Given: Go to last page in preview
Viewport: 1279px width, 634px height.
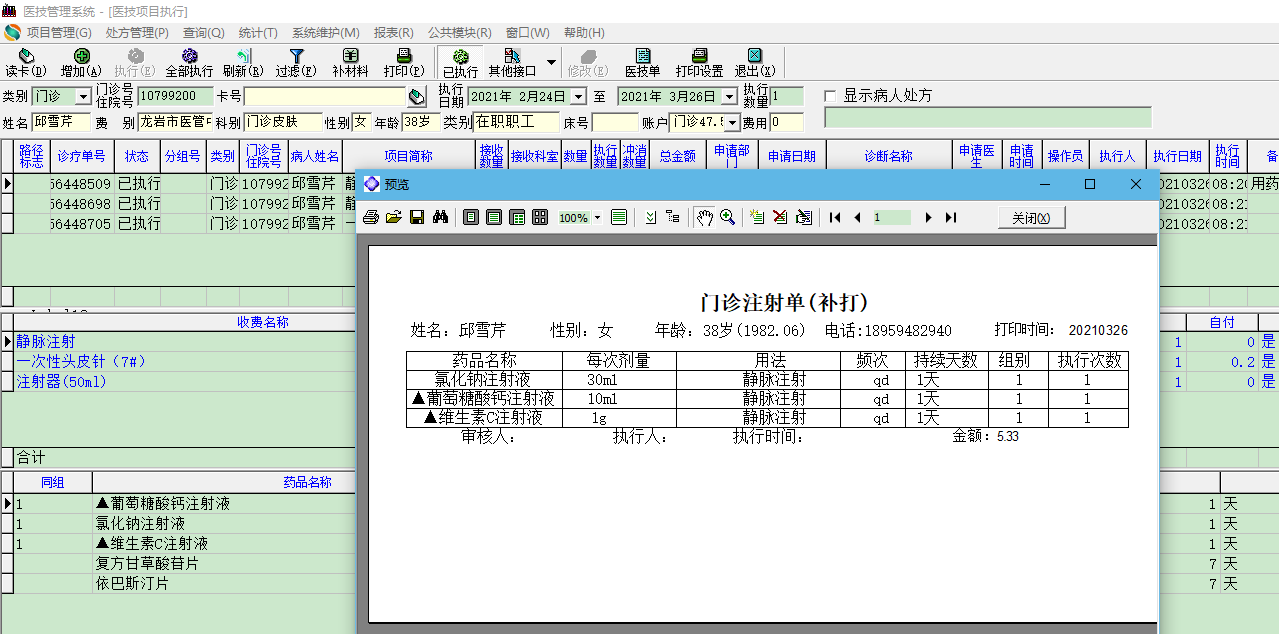Looking at the screenshot, I should tap(951, 217).
